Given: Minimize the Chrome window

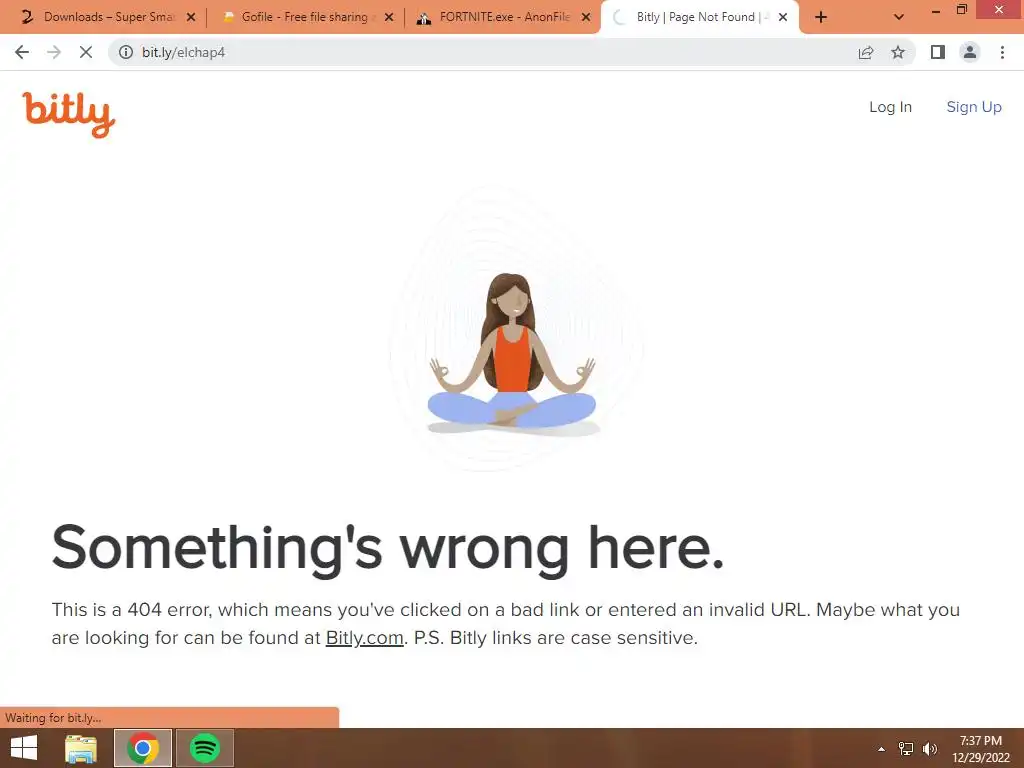Looking at the screenshot, I should pyautogui.click(x=936, y=10).
